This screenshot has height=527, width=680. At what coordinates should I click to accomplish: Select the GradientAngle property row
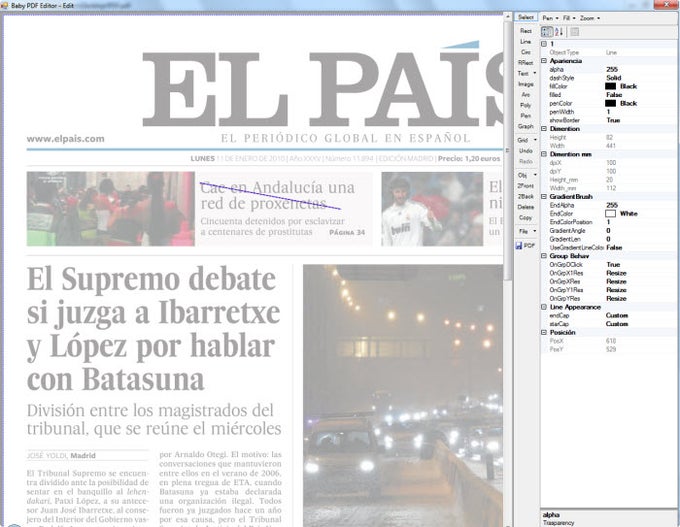[609, 231]
